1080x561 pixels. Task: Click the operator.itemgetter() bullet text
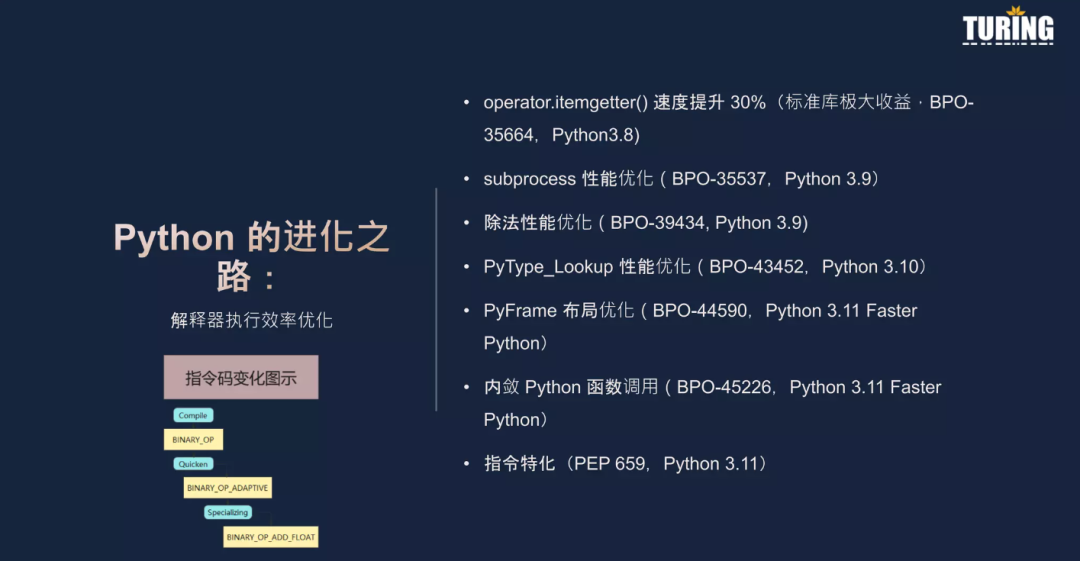click(728, 119)
